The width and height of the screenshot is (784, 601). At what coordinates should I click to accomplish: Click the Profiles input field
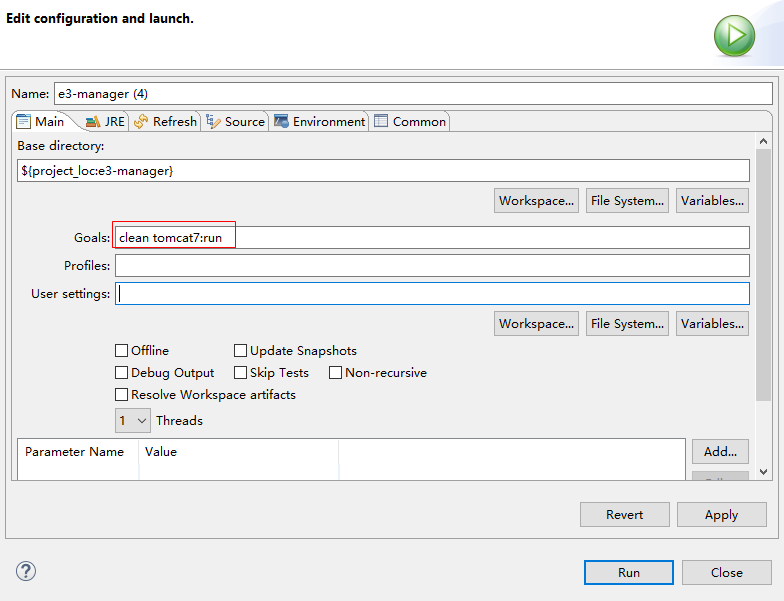click(x=432, y=266)
